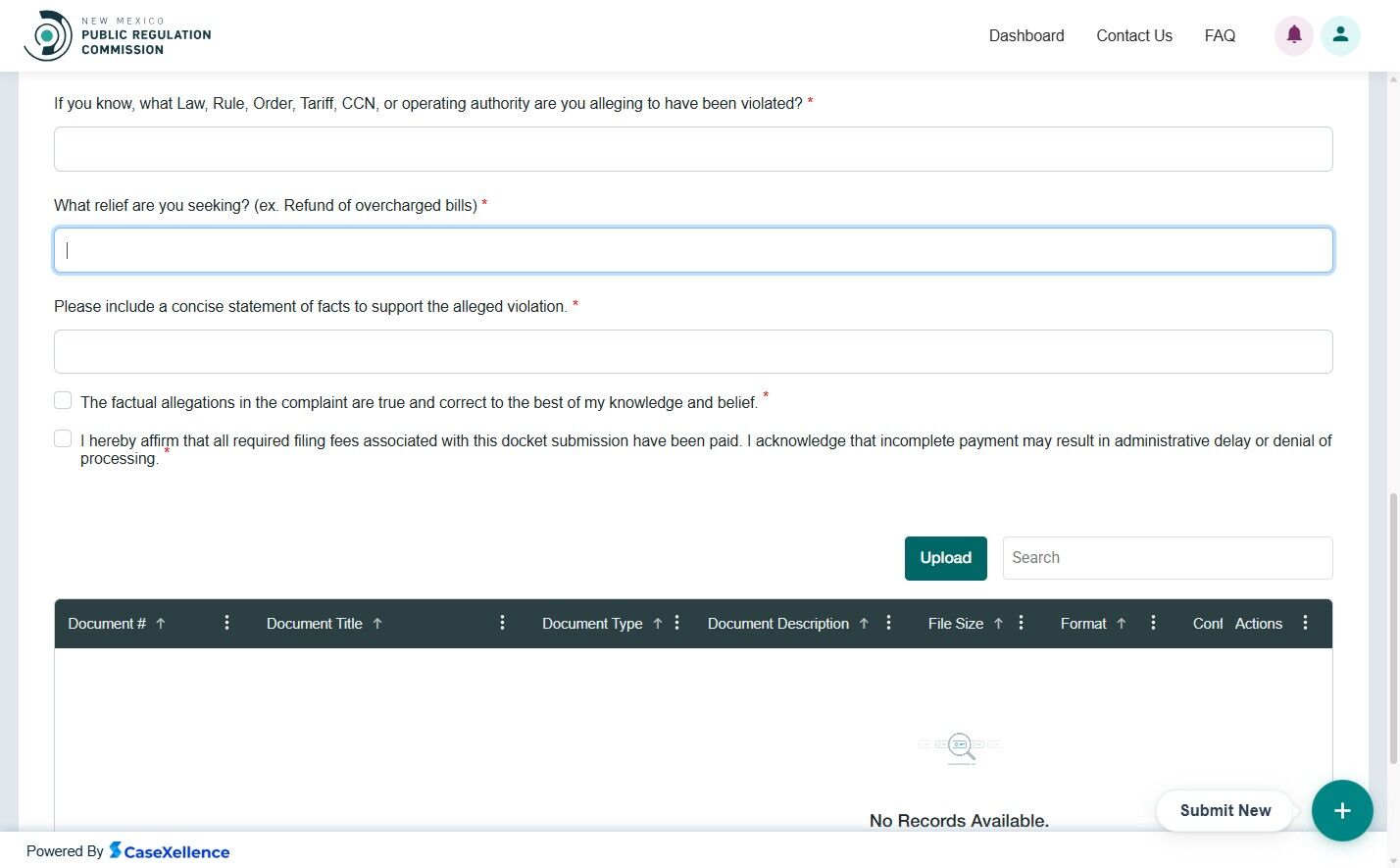Viewport: 1400px width, 868px height.
Task: Click the green plus floating action icon
Action: [1341, 810]
